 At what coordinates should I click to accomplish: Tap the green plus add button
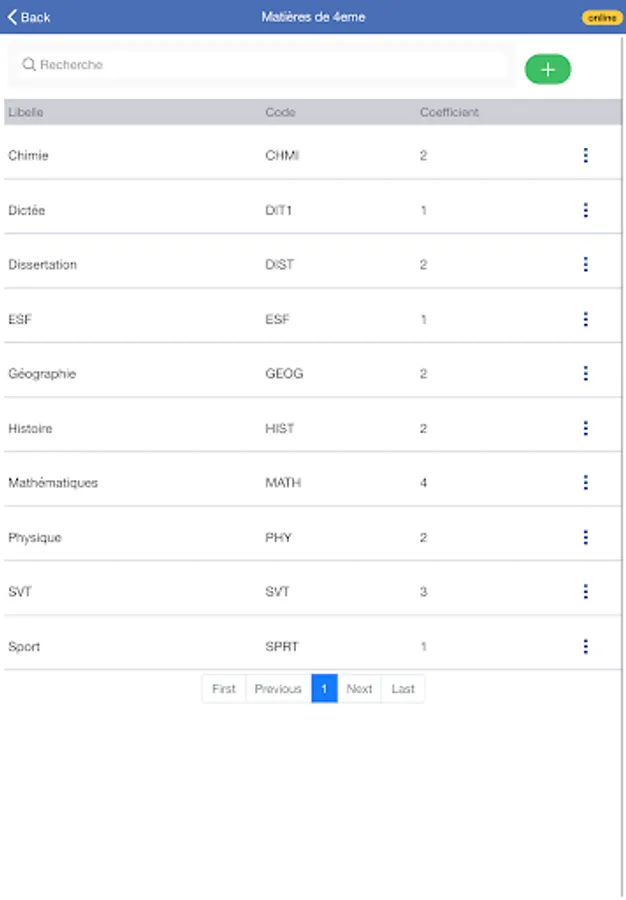click(547, 69)
